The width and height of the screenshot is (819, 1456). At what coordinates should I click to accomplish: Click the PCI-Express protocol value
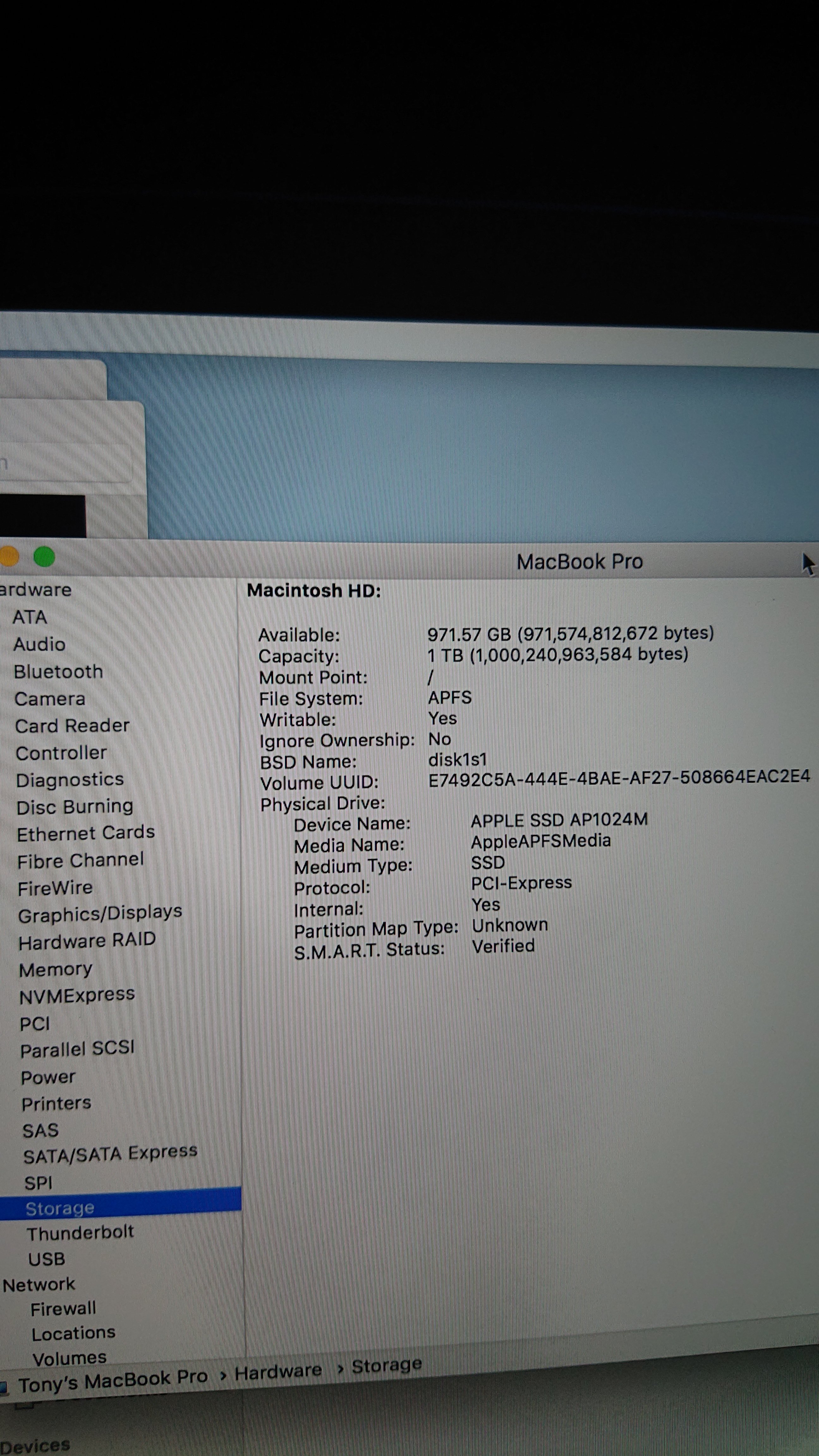pos(521,883)
